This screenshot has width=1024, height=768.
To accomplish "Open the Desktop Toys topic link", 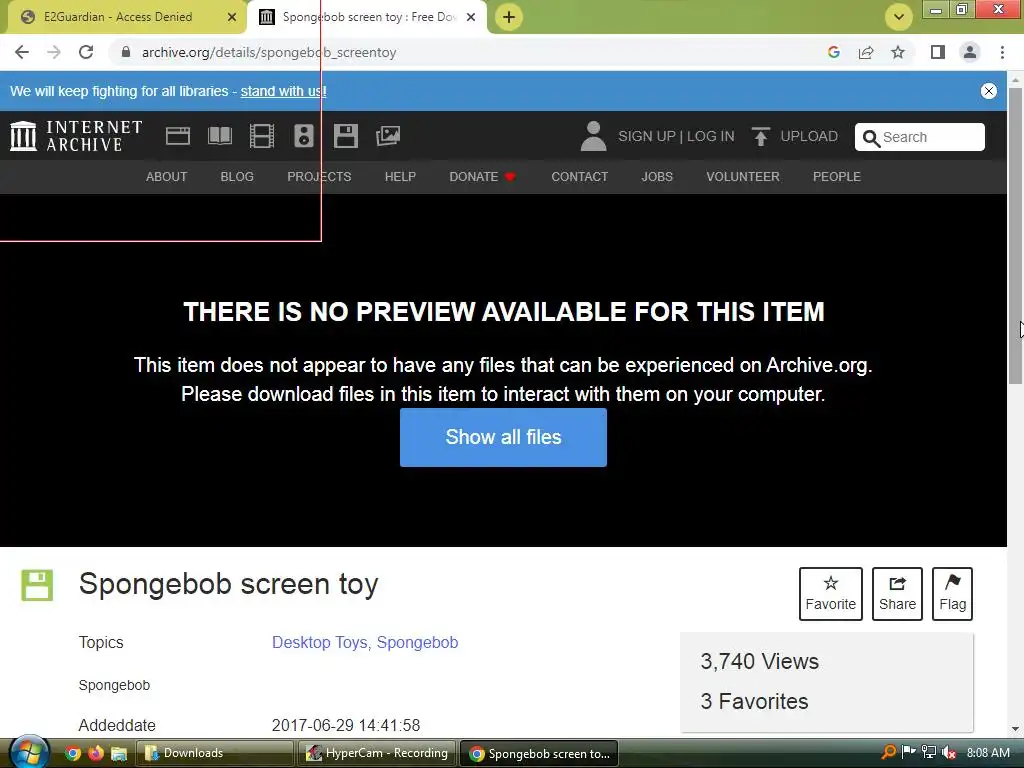I will tap(319, 642).
